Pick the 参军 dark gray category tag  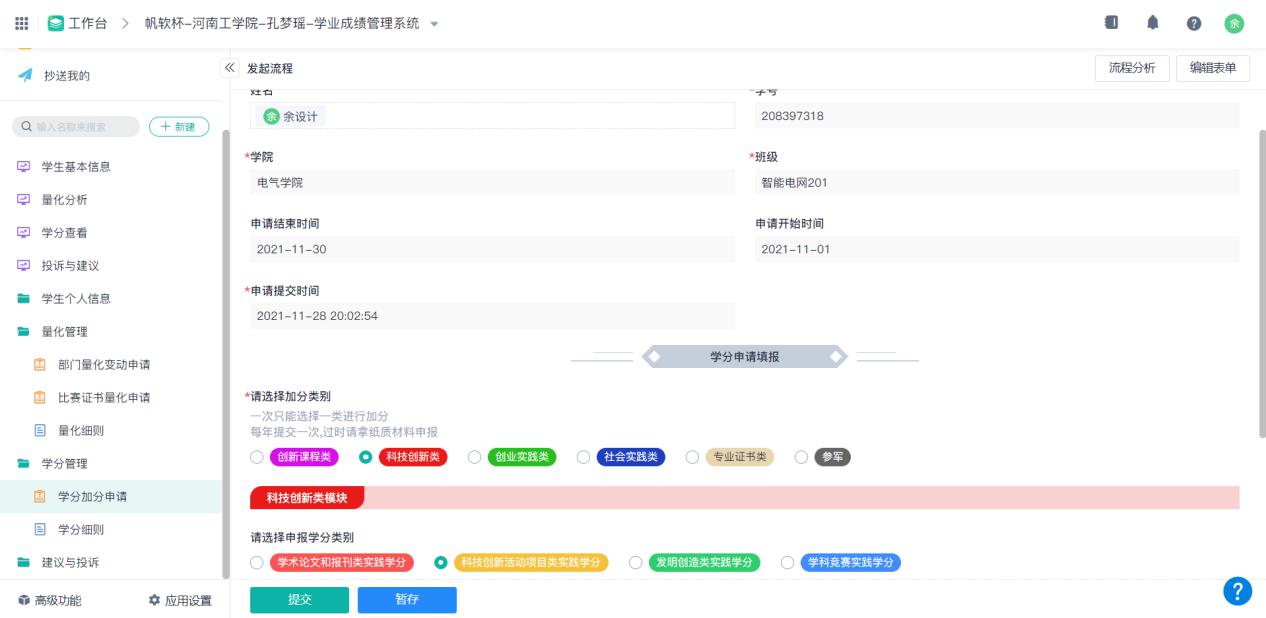coord(833,457)
